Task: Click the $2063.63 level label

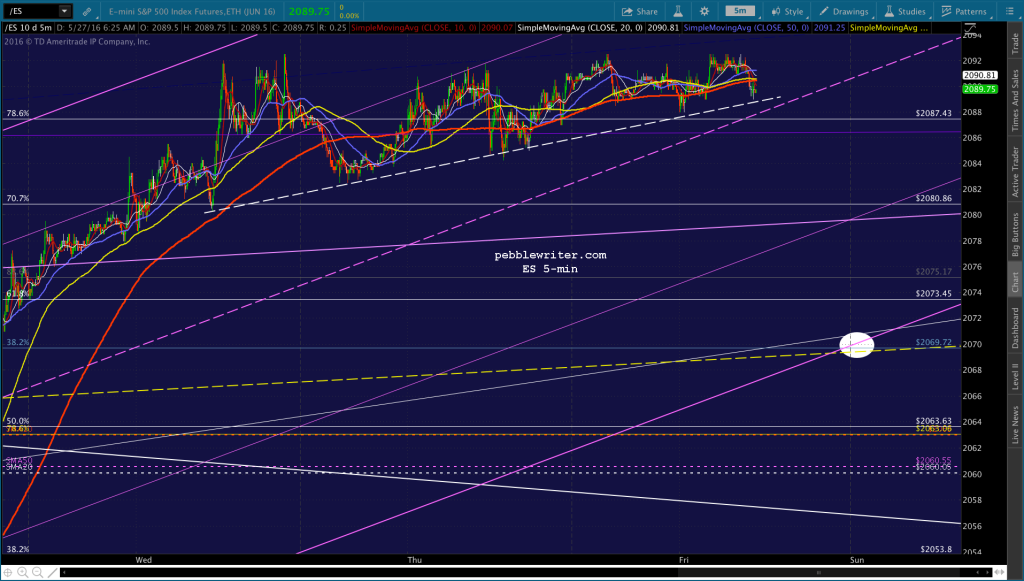Action: pyautogui.click(x=933, y=421)
